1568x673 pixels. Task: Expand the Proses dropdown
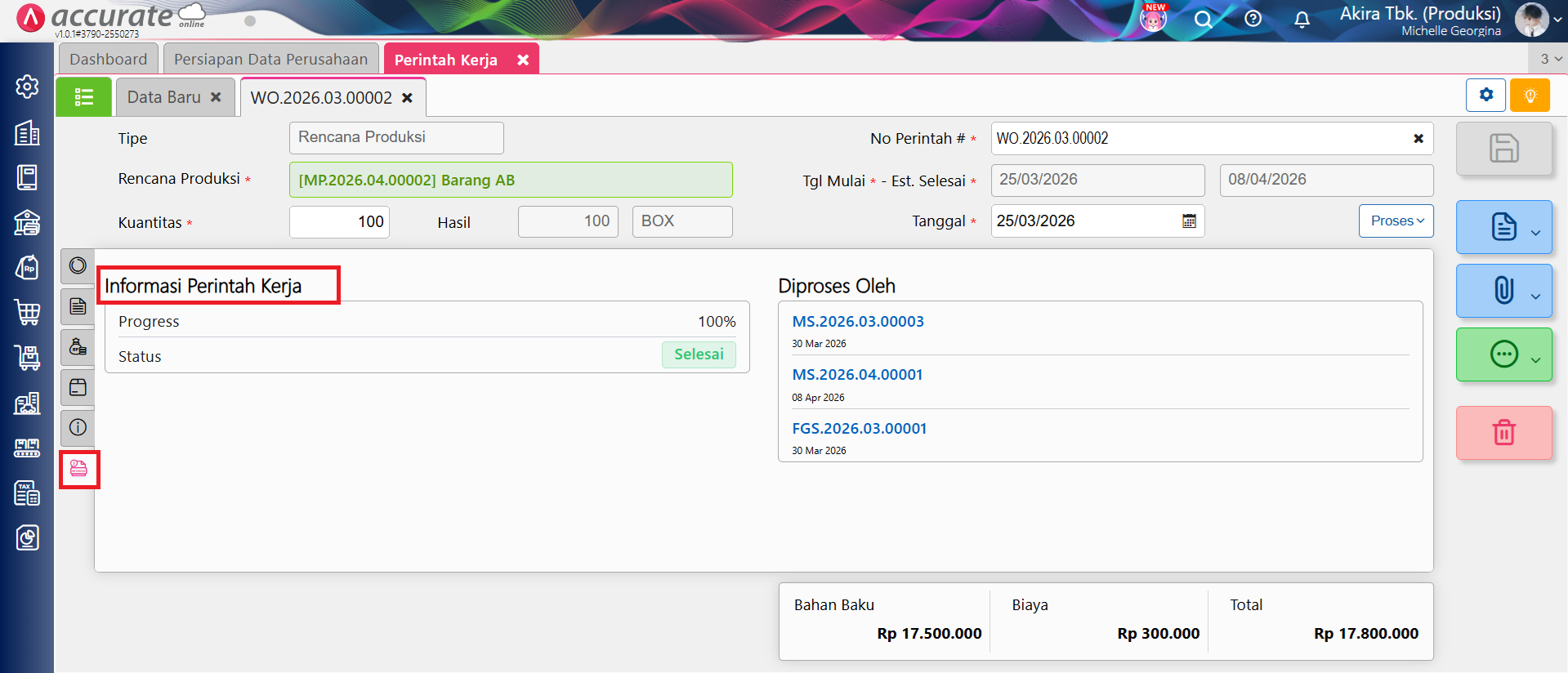pos(1396,221)
